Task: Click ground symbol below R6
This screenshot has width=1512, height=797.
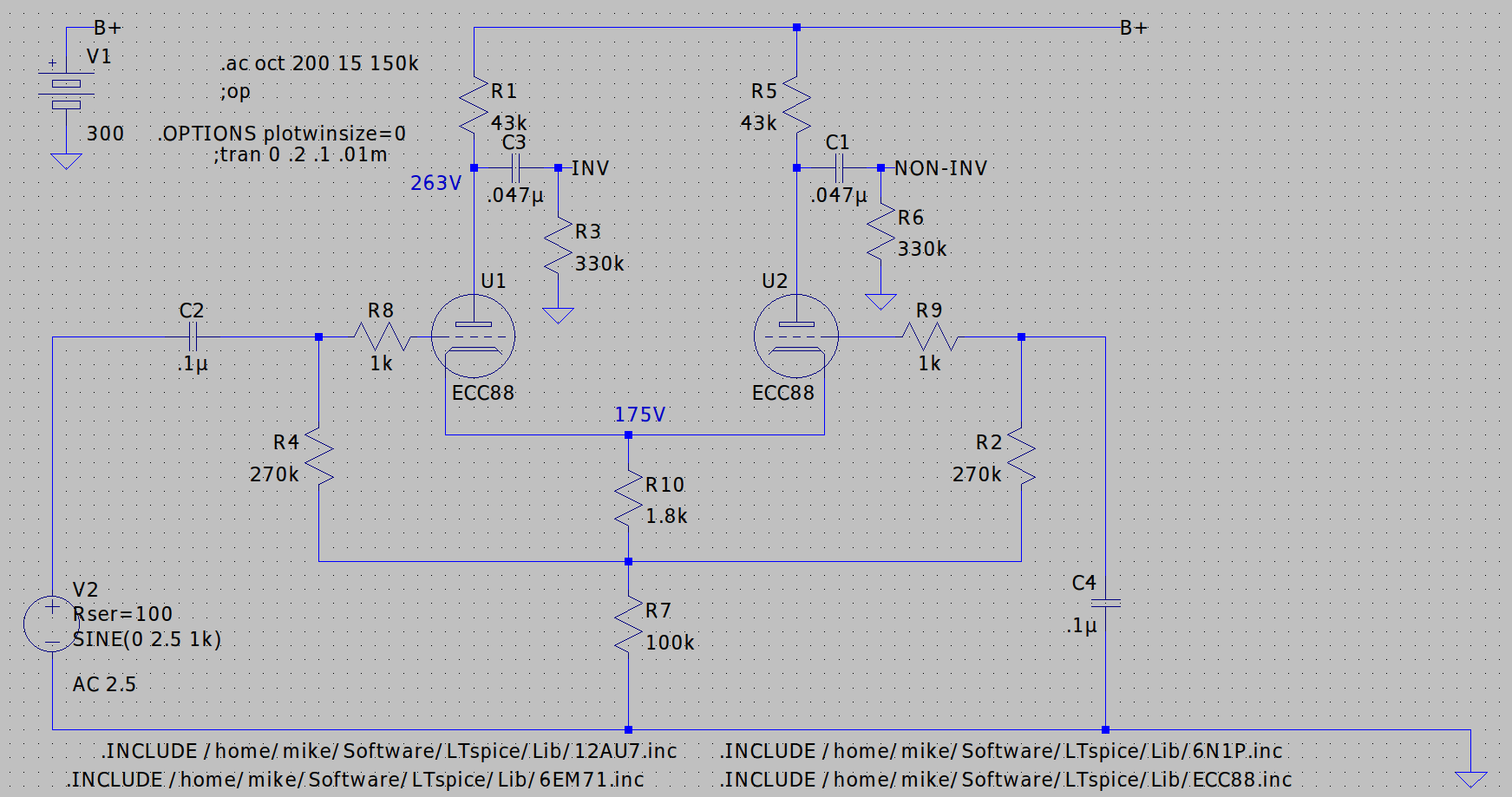Action: point(880,302)
